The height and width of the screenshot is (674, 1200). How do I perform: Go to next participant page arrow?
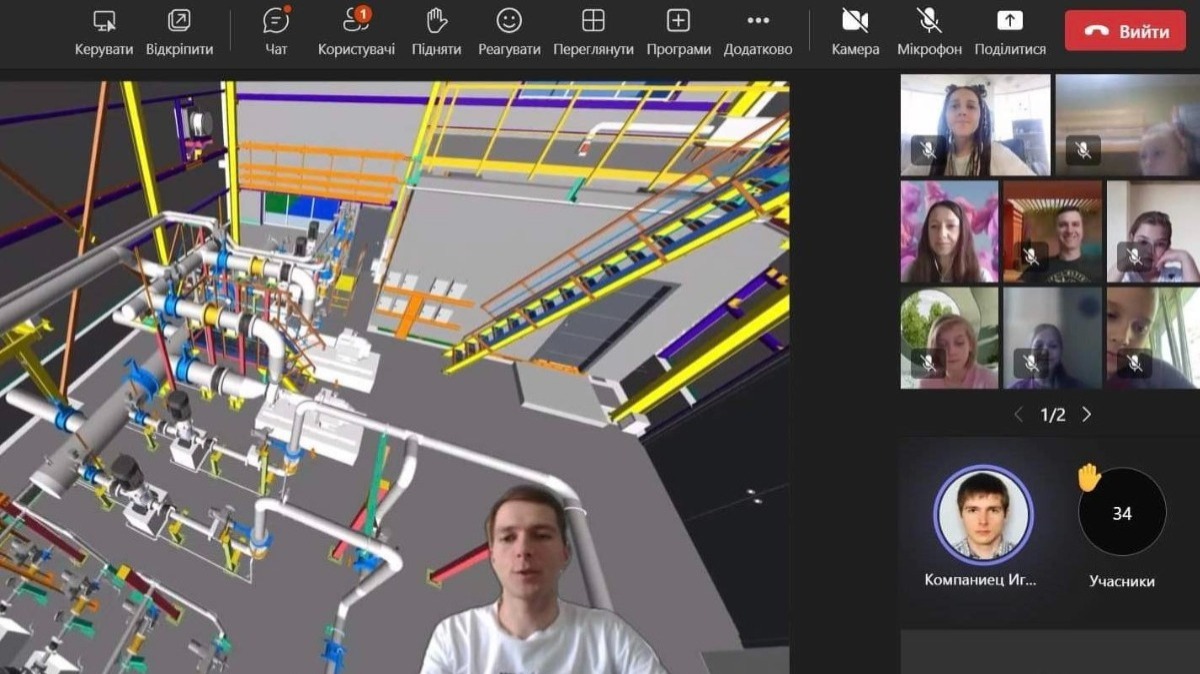[x=1087, y=415]
